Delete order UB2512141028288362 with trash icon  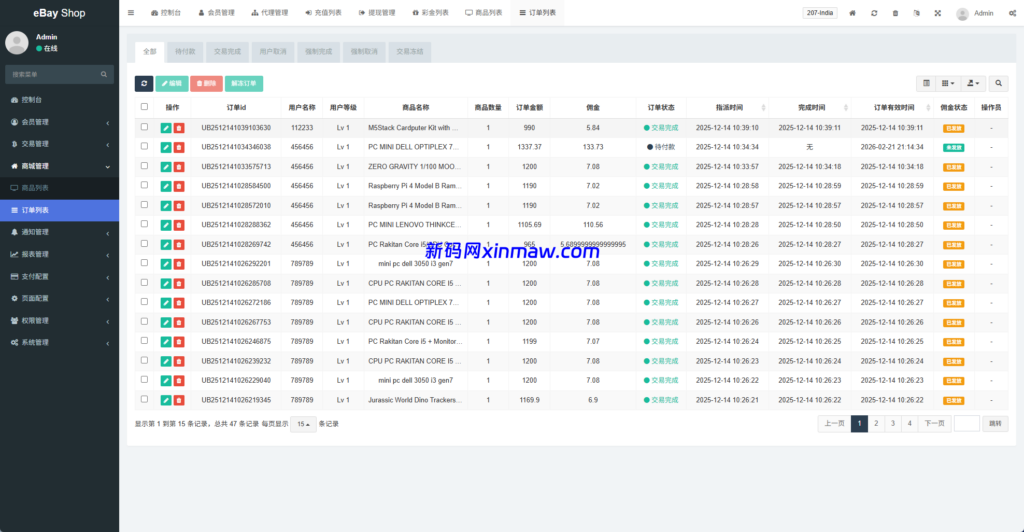tap(179, 225)
